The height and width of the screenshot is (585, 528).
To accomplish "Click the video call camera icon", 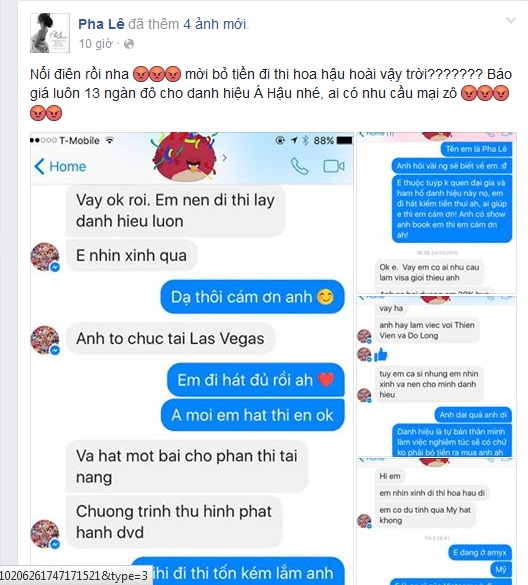I will coord(334,166).
